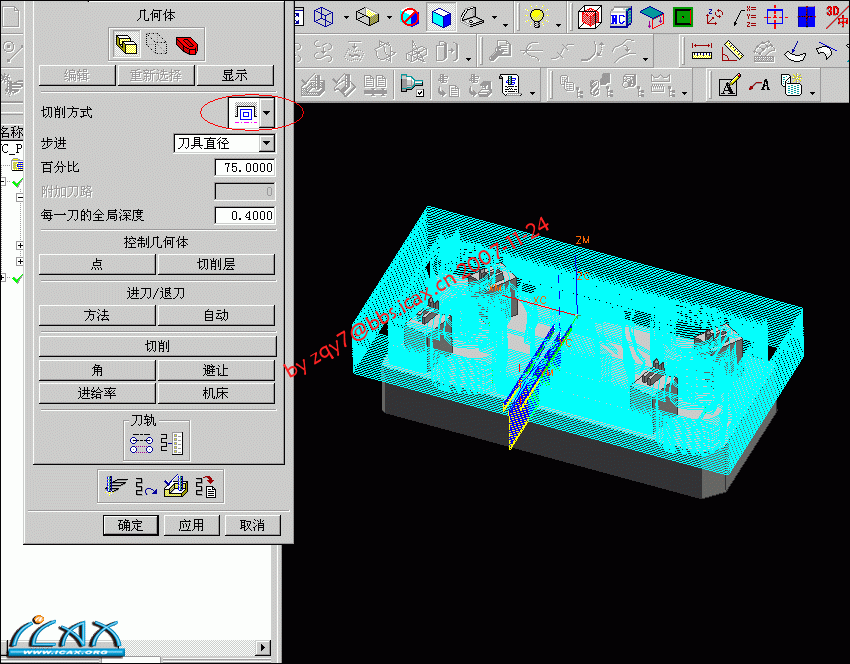Click the blue NC block icon
This screenshot has width=850, height=664.
coord(620,17)
